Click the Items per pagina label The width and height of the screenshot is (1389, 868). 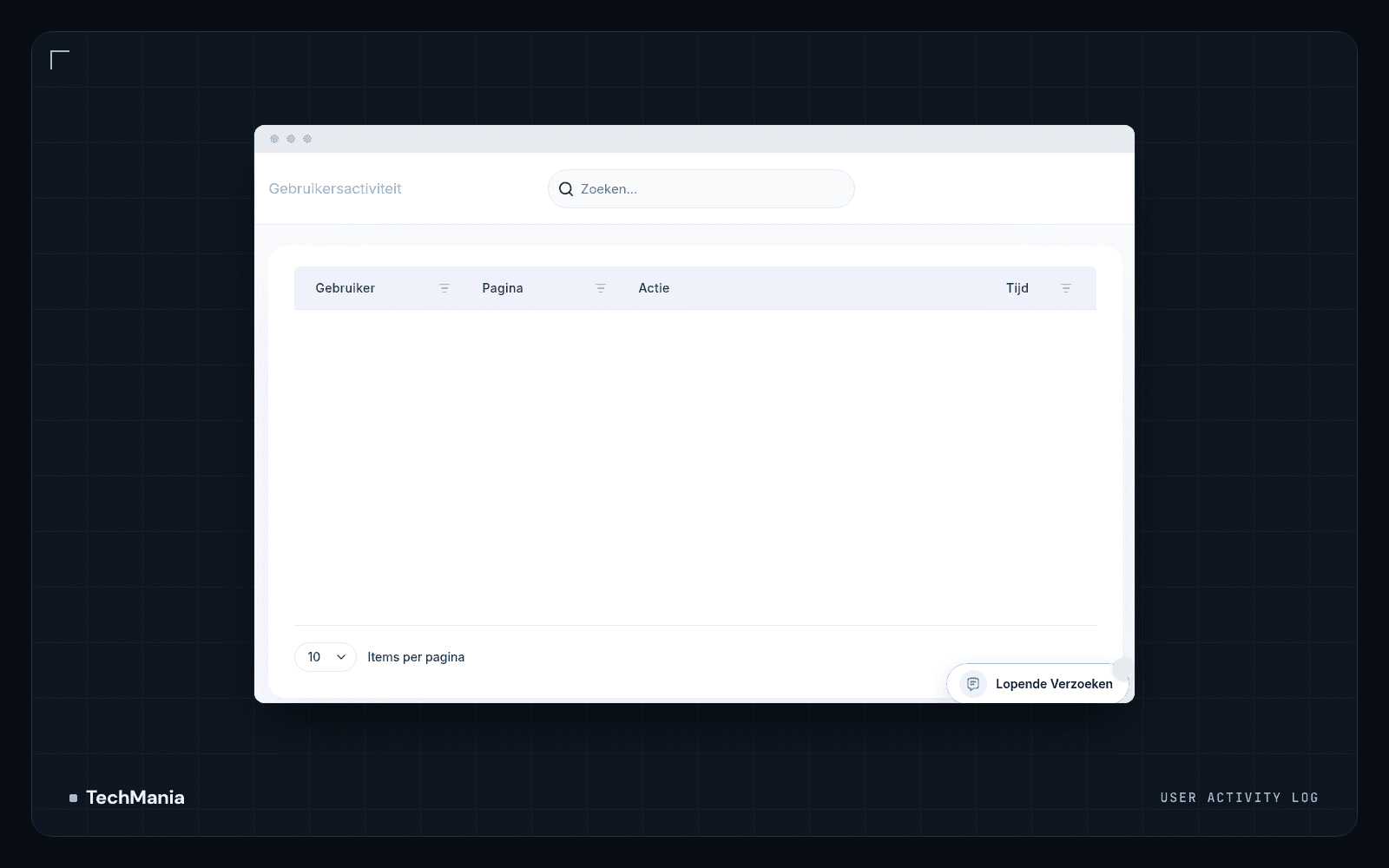(x=416, y=657)
